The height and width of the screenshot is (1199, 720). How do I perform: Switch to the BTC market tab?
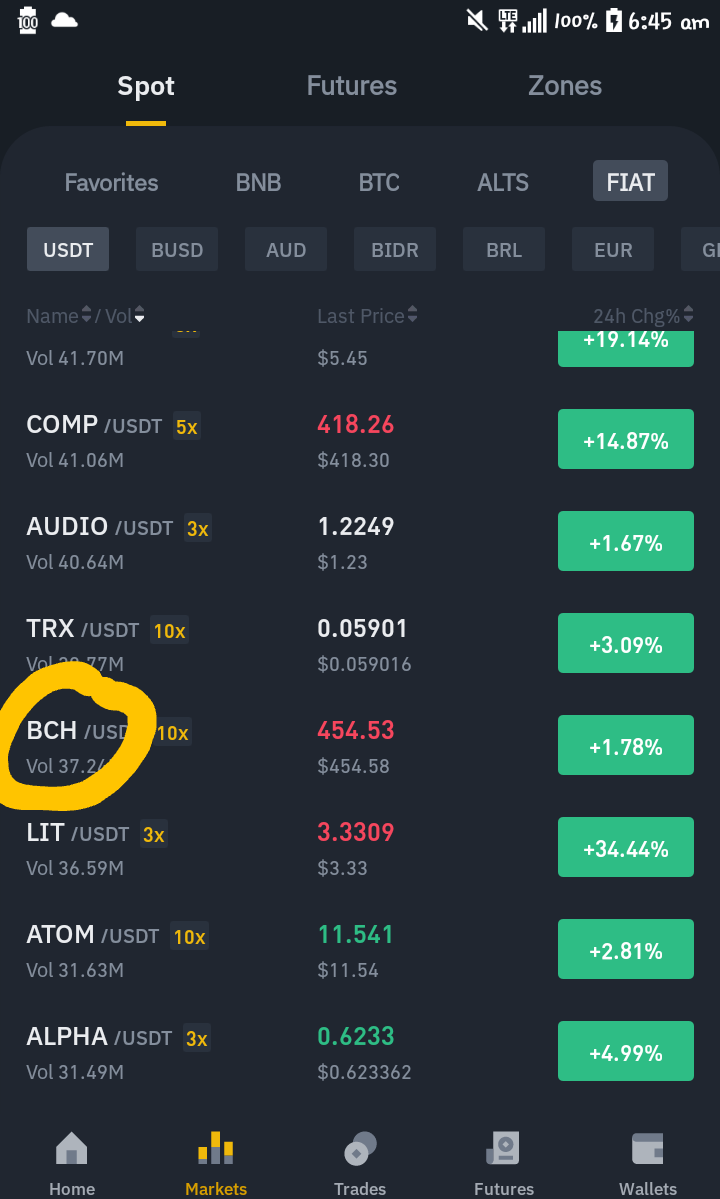pyautogui.click(x=379, y=182)
